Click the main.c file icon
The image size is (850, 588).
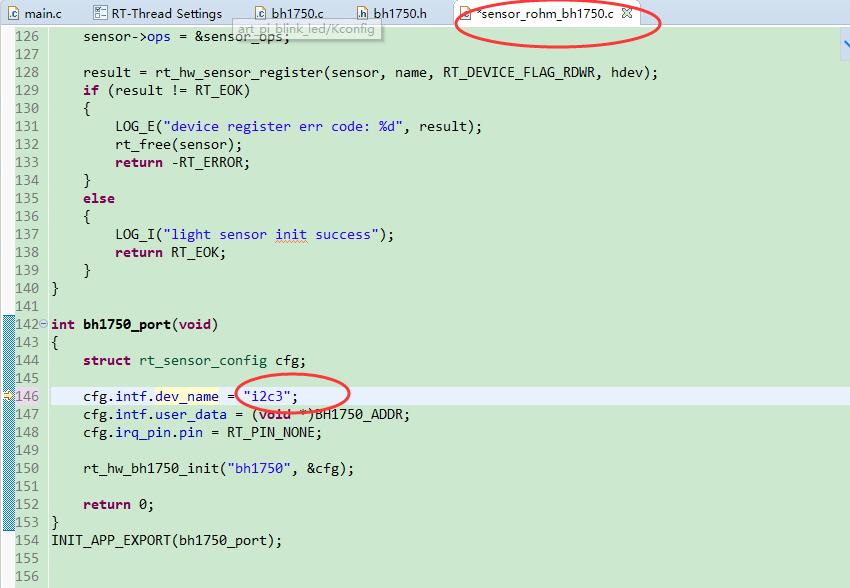point(14,14)
